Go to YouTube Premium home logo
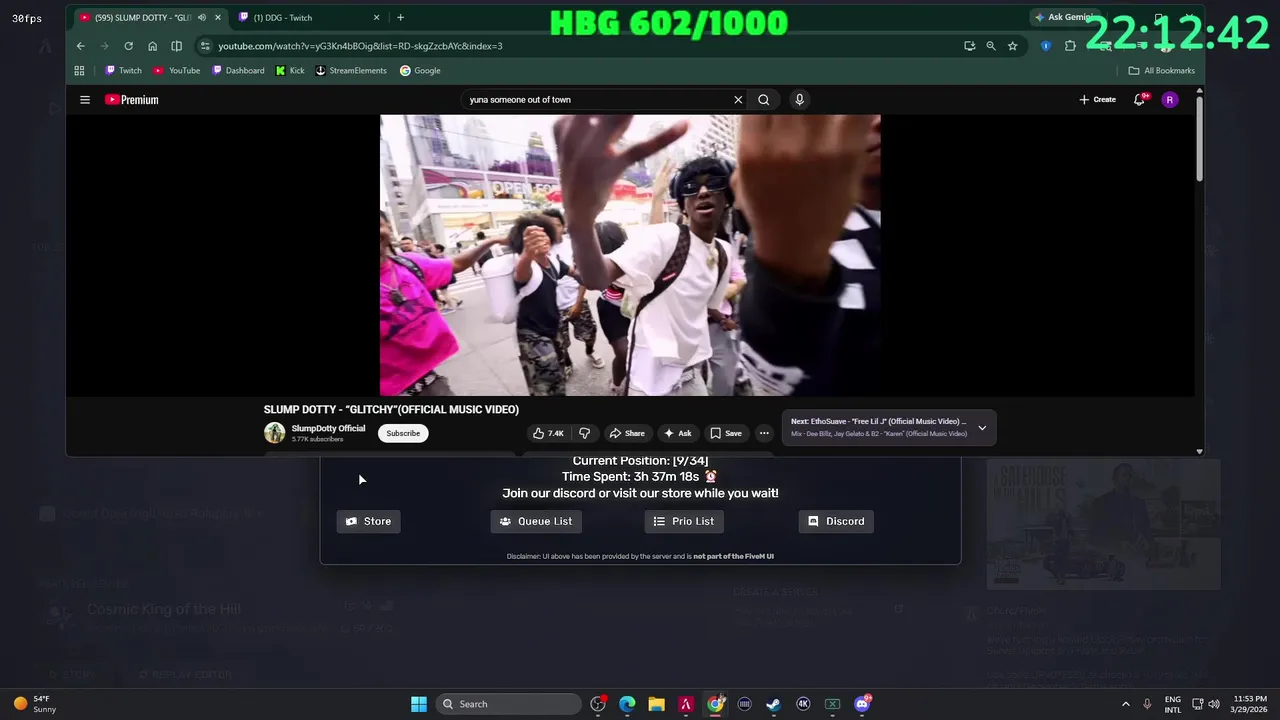Viewport: 1280px width, 720px height. 132,100
